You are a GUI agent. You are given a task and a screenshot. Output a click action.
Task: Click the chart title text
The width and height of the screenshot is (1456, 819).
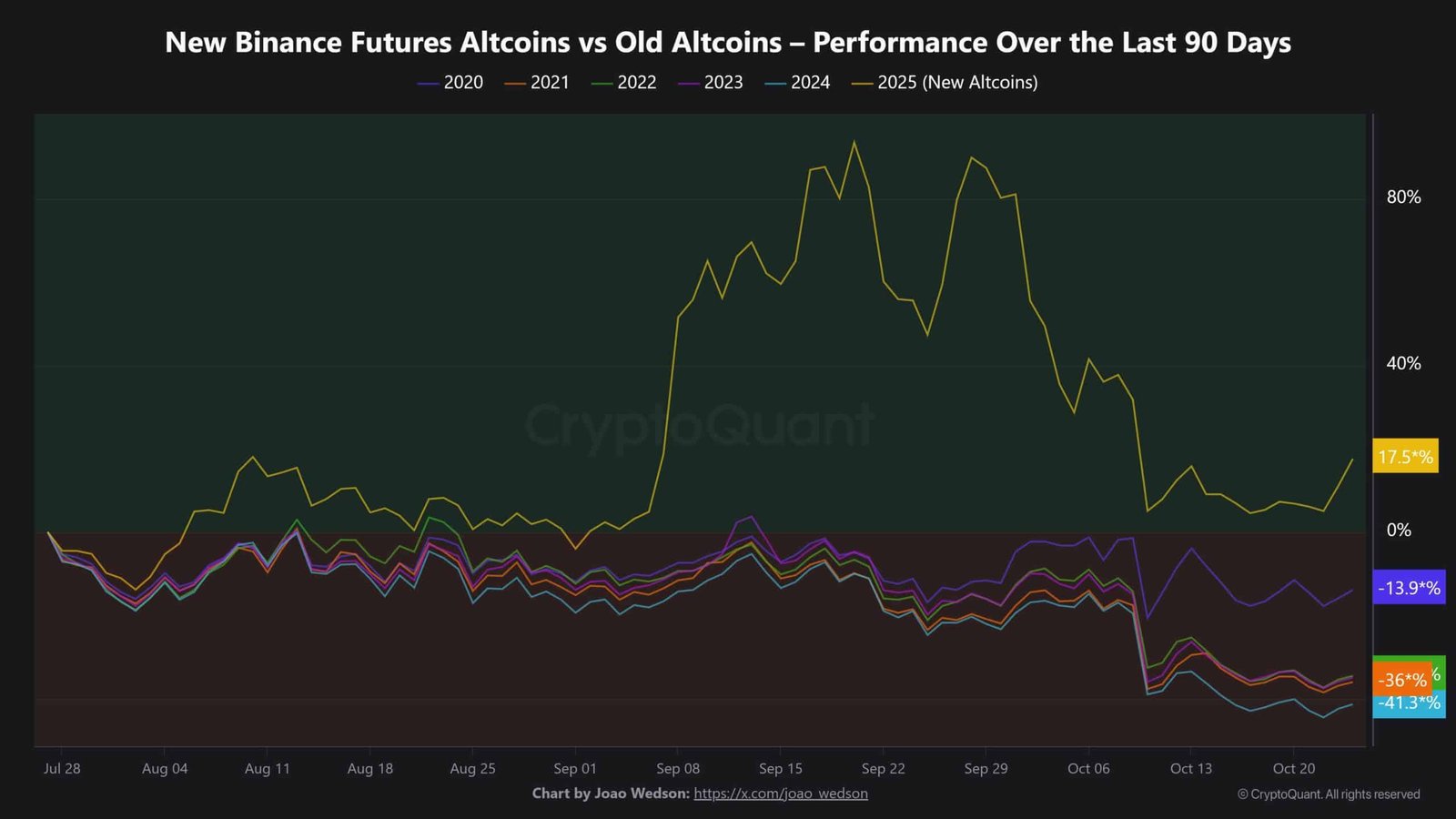click(728, 43)
